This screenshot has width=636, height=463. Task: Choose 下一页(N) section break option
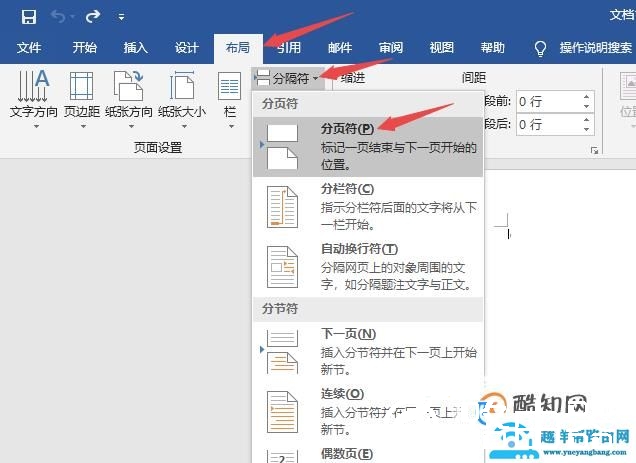[368, 352]
